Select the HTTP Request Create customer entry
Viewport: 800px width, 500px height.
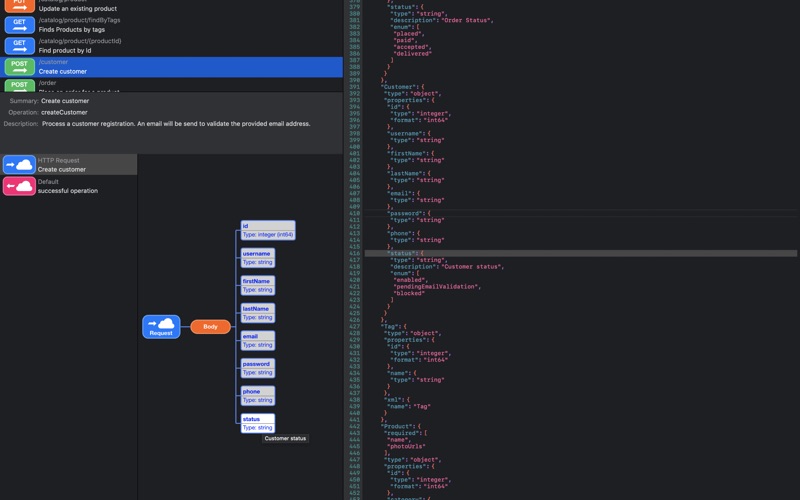pos(69,165)
